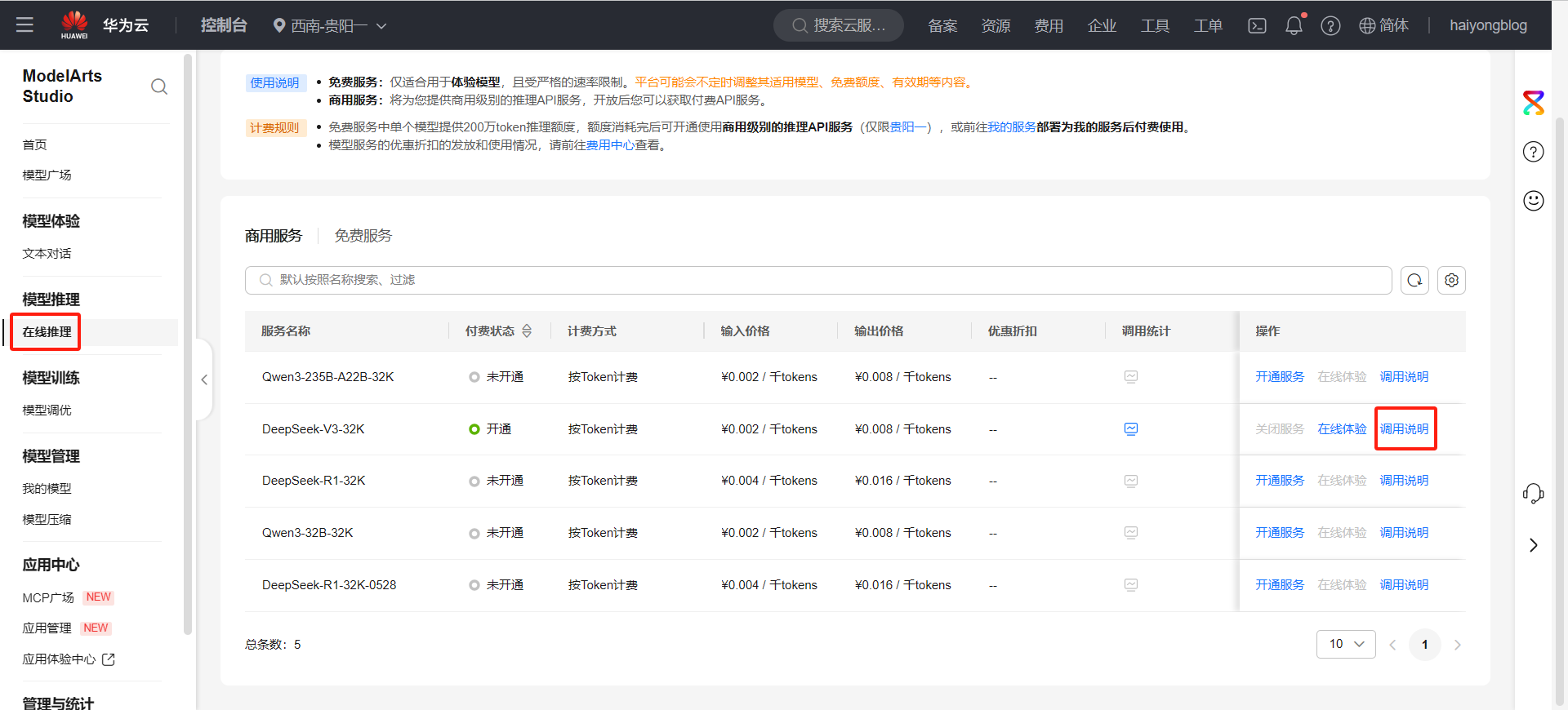View call statistics for DeepSeek-R1-32K
The image size is (1568, 710).
(x=1131, y=481)
